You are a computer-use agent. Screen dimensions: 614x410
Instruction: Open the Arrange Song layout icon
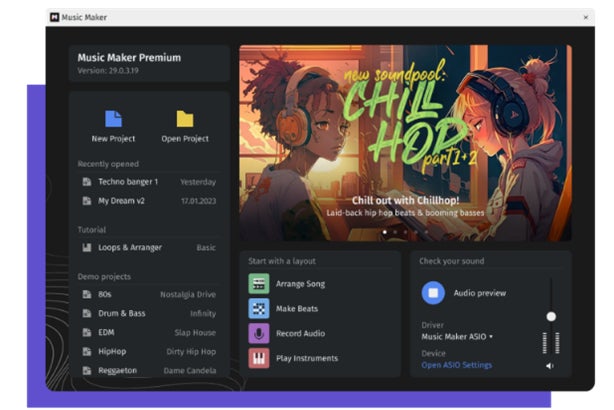(259, 284)
